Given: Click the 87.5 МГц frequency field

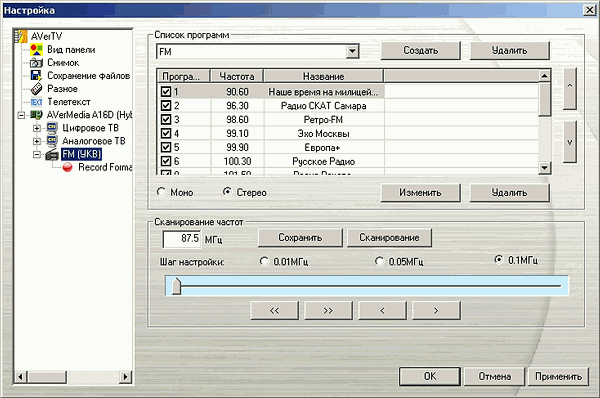Looking at the screenshot, I should (x=182, y=239).
